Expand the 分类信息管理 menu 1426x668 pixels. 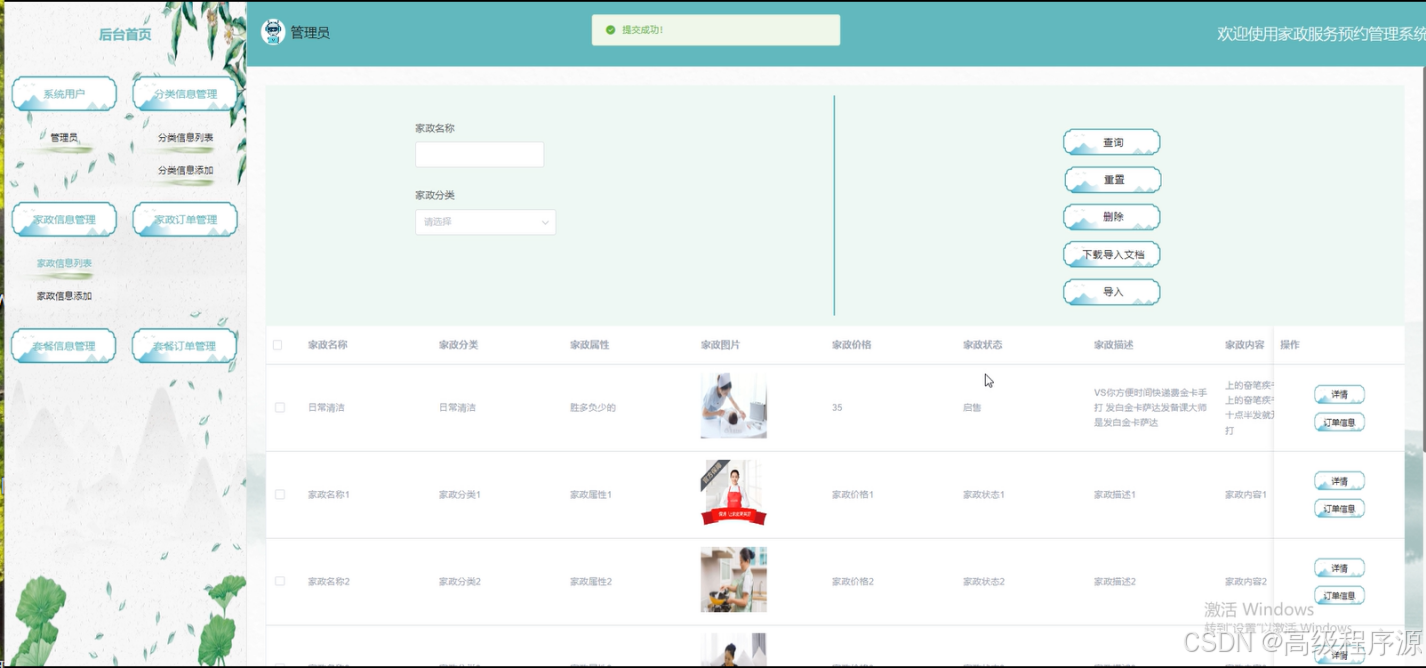185,94
